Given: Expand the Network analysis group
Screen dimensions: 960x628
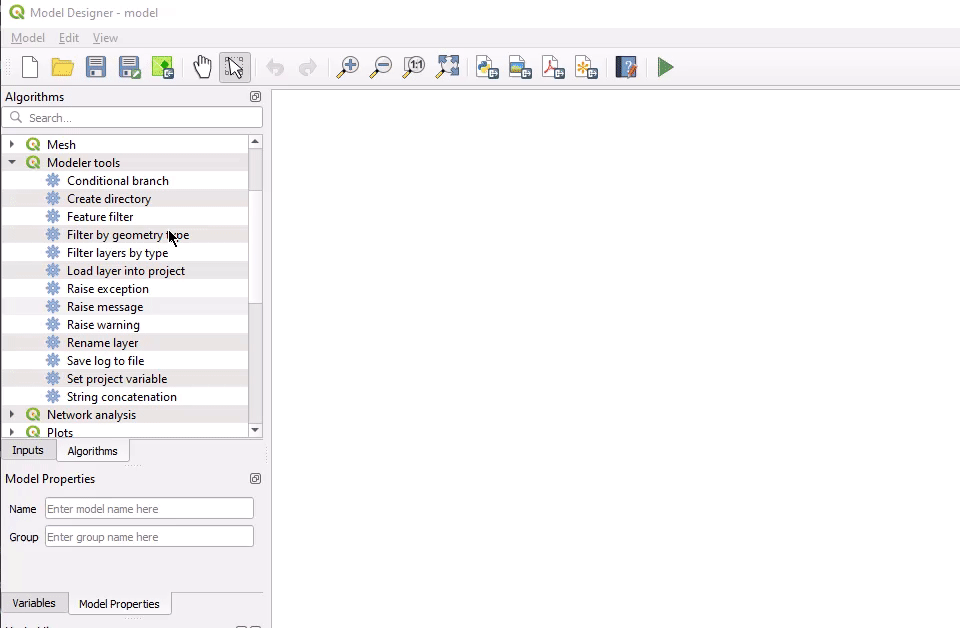Looking at the screenshot, I should point(12,415).
